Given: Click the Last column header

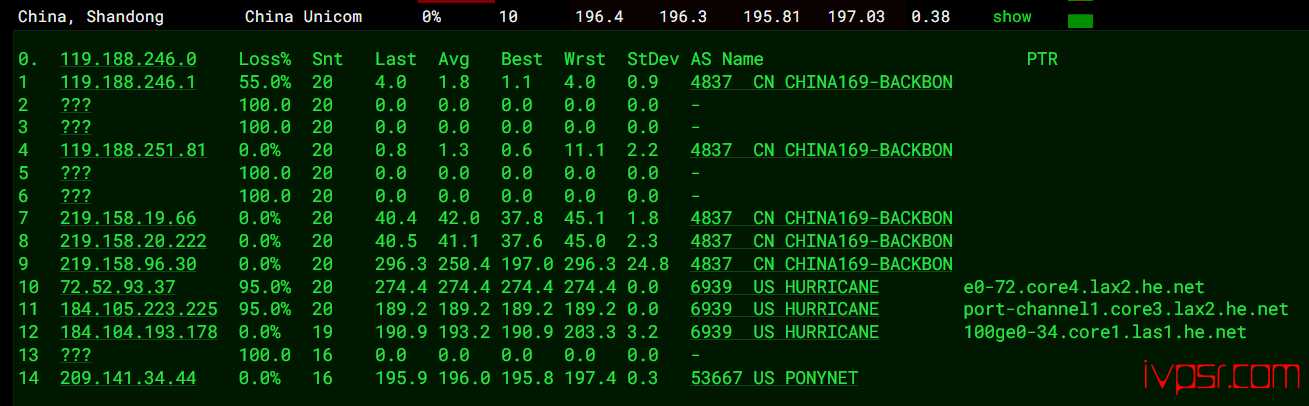Looking at the screenshot, I should 396,60.
